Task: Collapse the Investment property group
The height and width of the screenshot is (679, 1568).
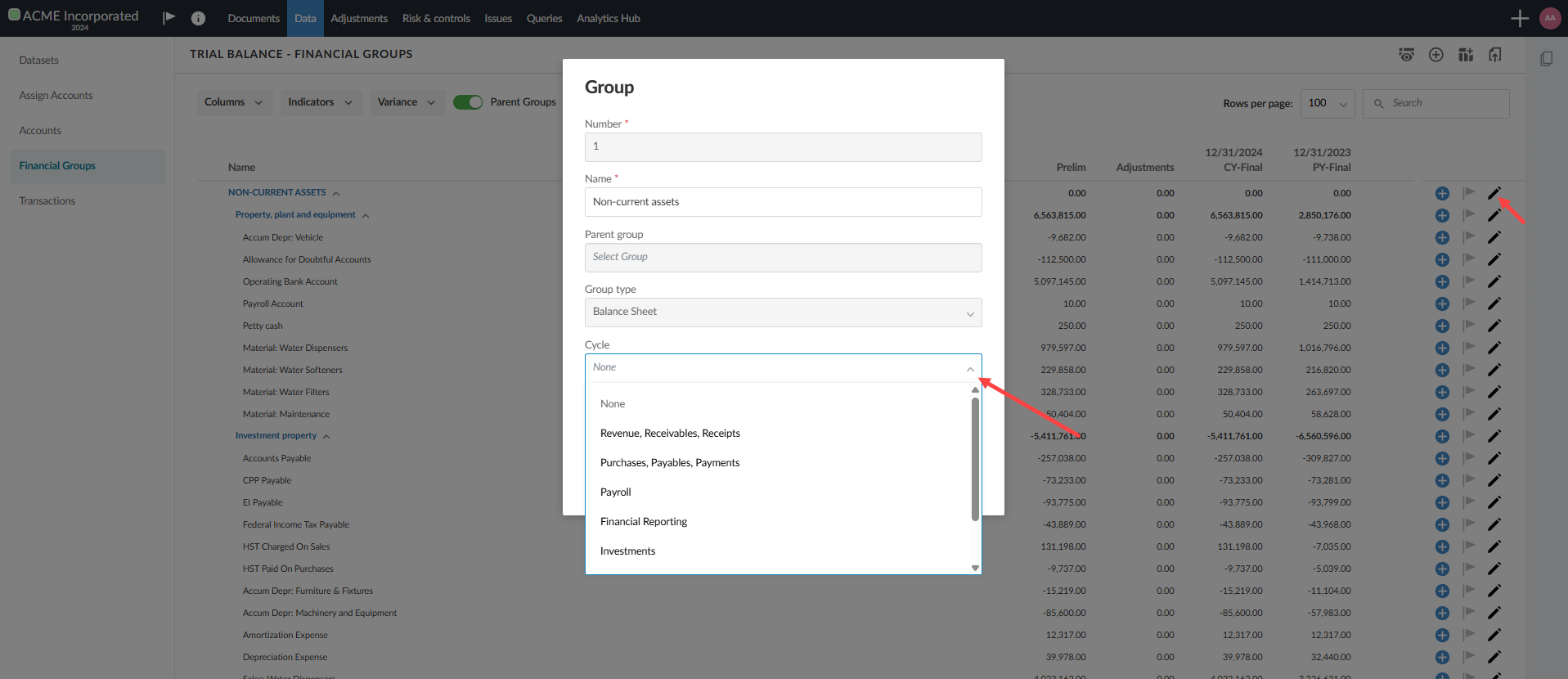Action: pyautogui.click(x=326, y=437)
